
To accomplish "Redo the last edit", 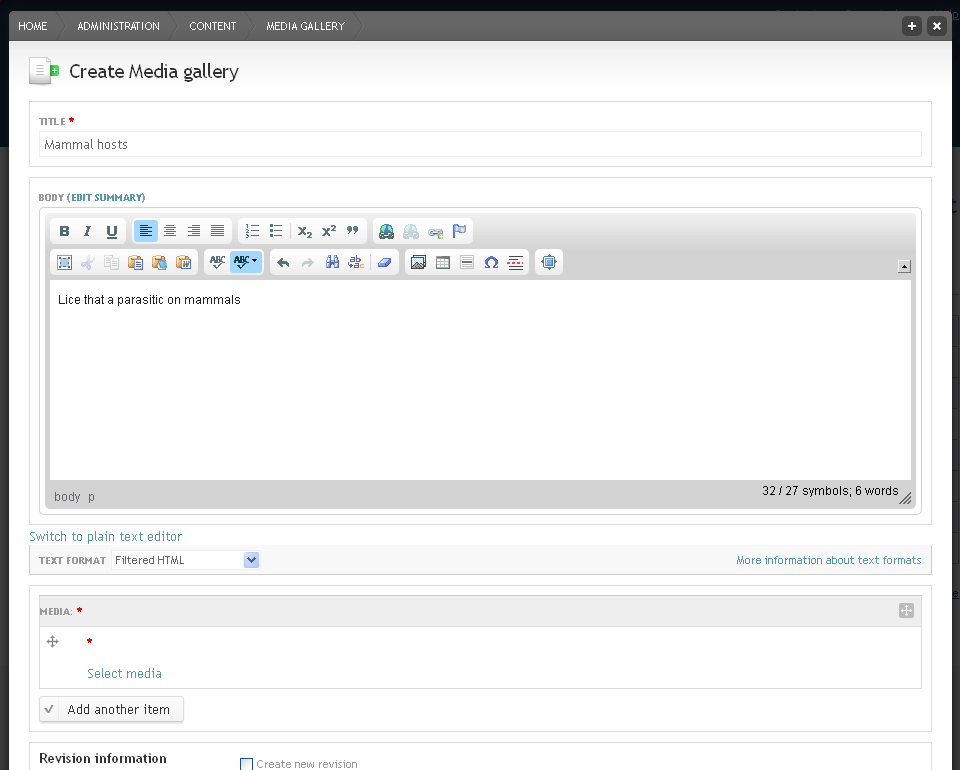I will 307,263.
